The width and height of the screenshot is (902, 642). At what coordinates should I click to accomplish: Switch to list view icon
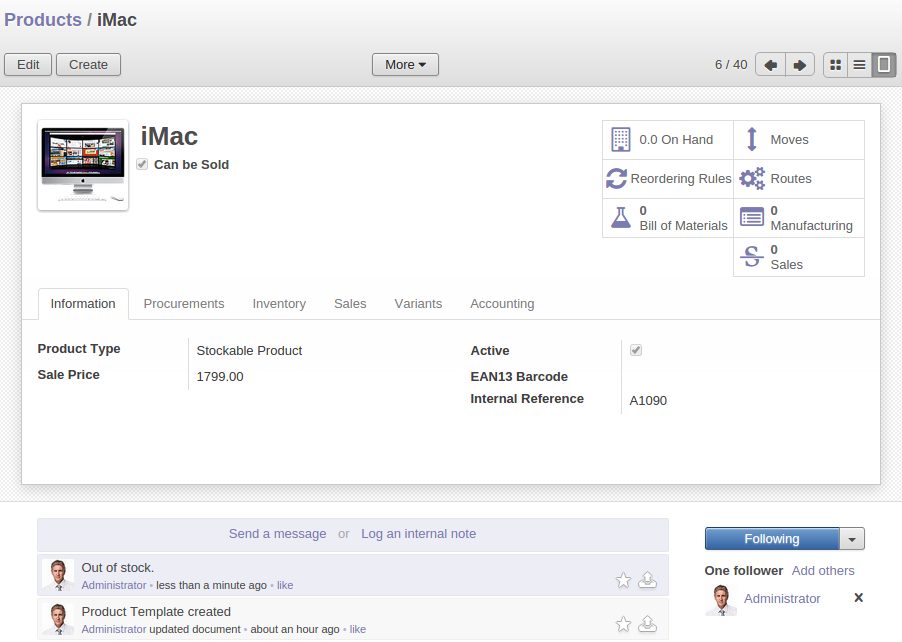(x=859, y=64)
